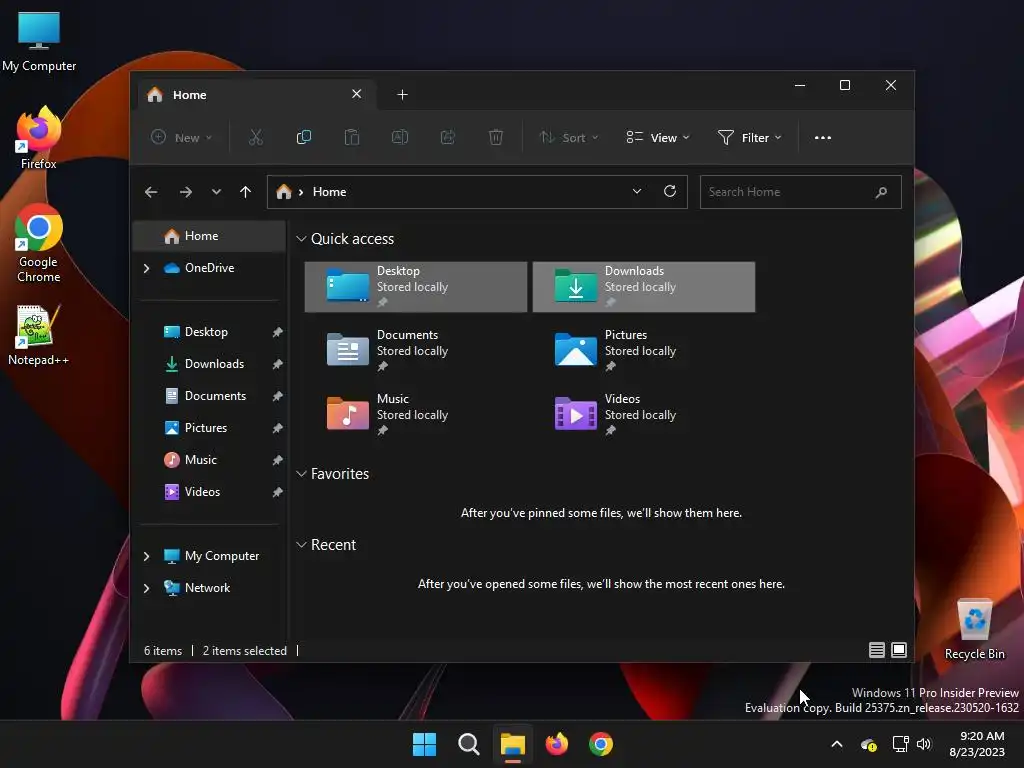The width and height of the screenshot is (1024, 768).
Task: Expand My Computer tree node
Action: click(146, 556)
